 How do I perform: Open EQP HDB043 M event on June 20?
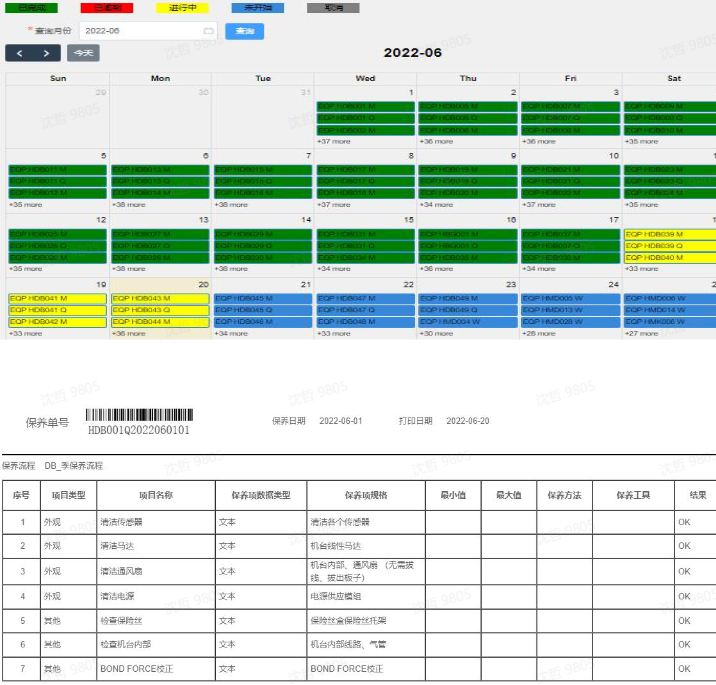click(160, 299)
